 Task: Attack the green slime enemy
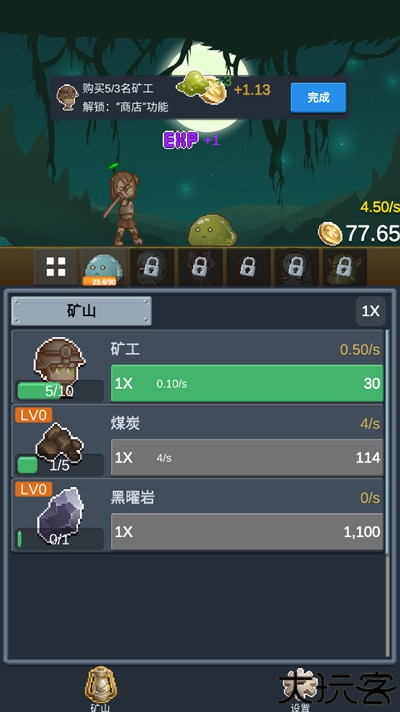[x=212, y=230]
